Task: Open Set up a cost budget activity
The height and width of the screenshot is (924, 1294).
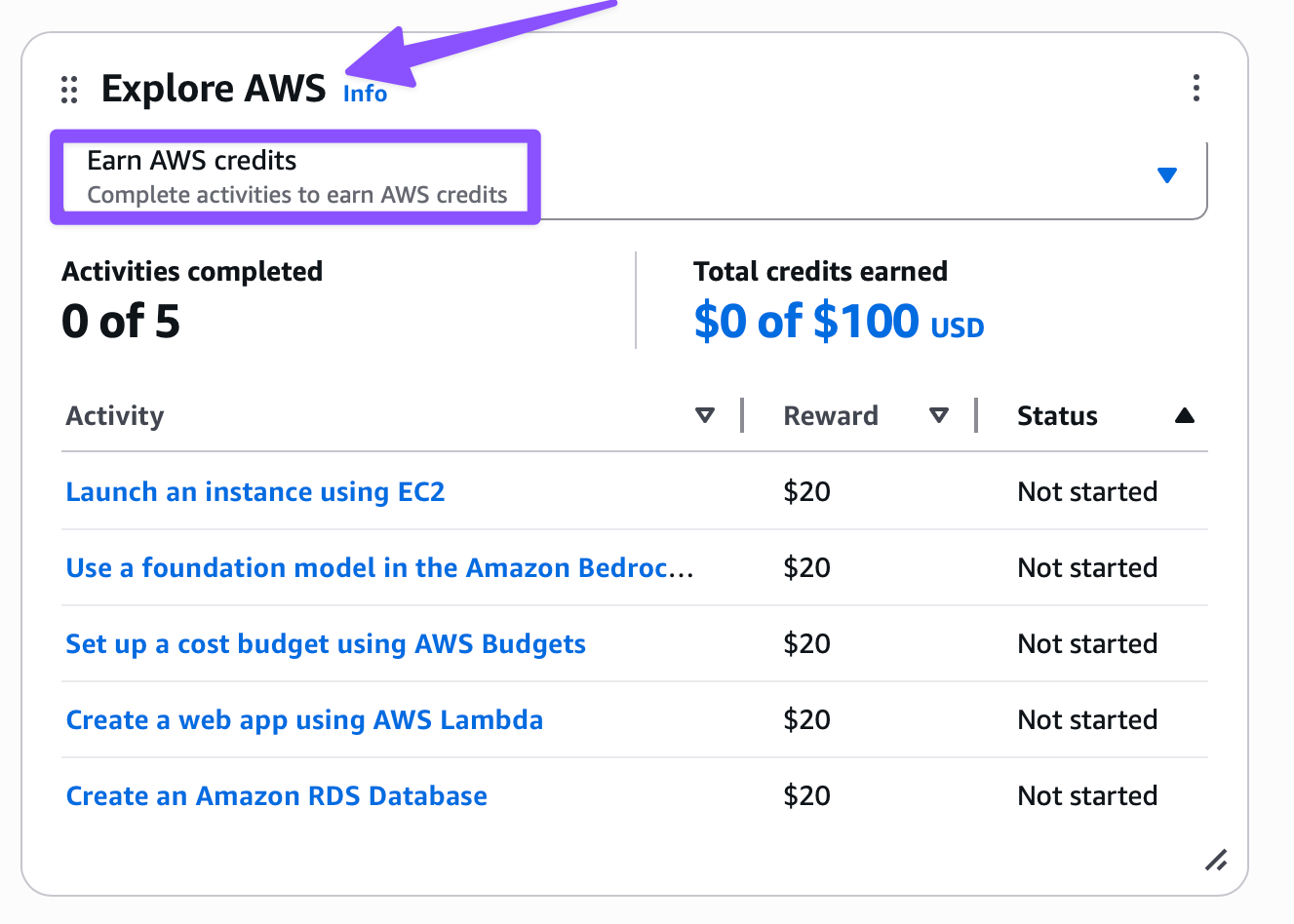Action: pos(326,644)
